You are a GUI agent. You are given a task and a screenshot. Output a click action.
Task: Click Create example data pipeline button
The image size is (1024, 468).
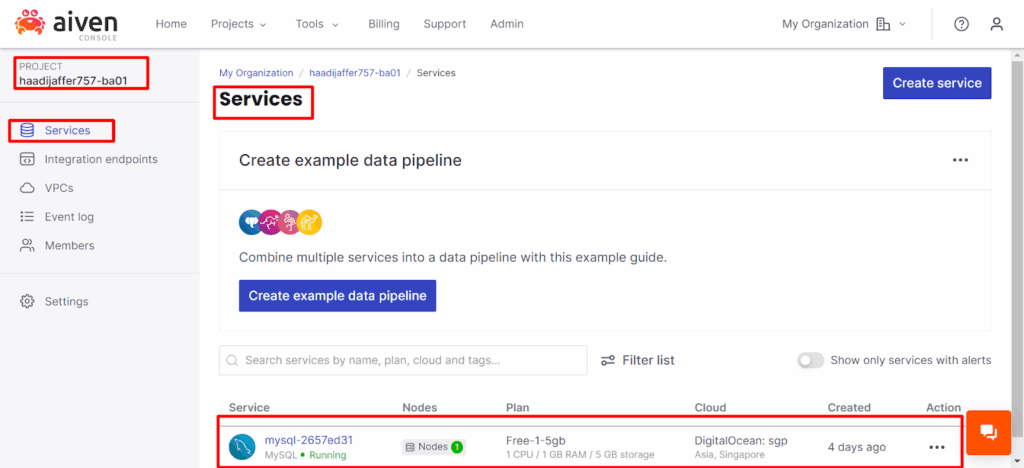point(337,295)
